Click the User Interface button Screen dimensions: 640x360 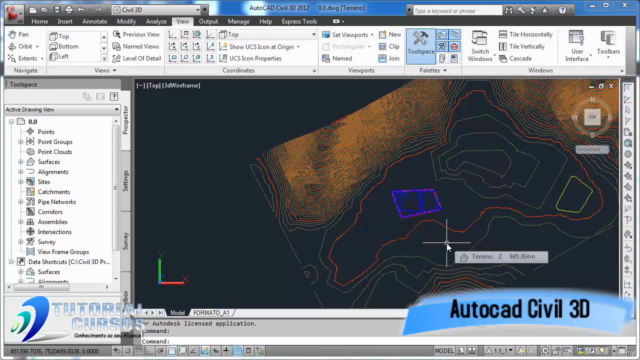tap(577, 46)
